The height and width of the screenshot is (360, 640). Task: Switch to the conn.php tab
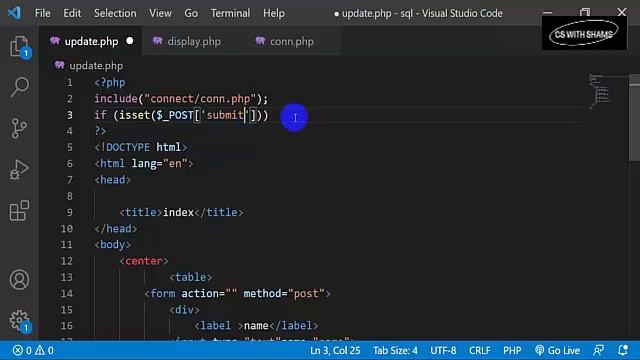pos(292,41)
